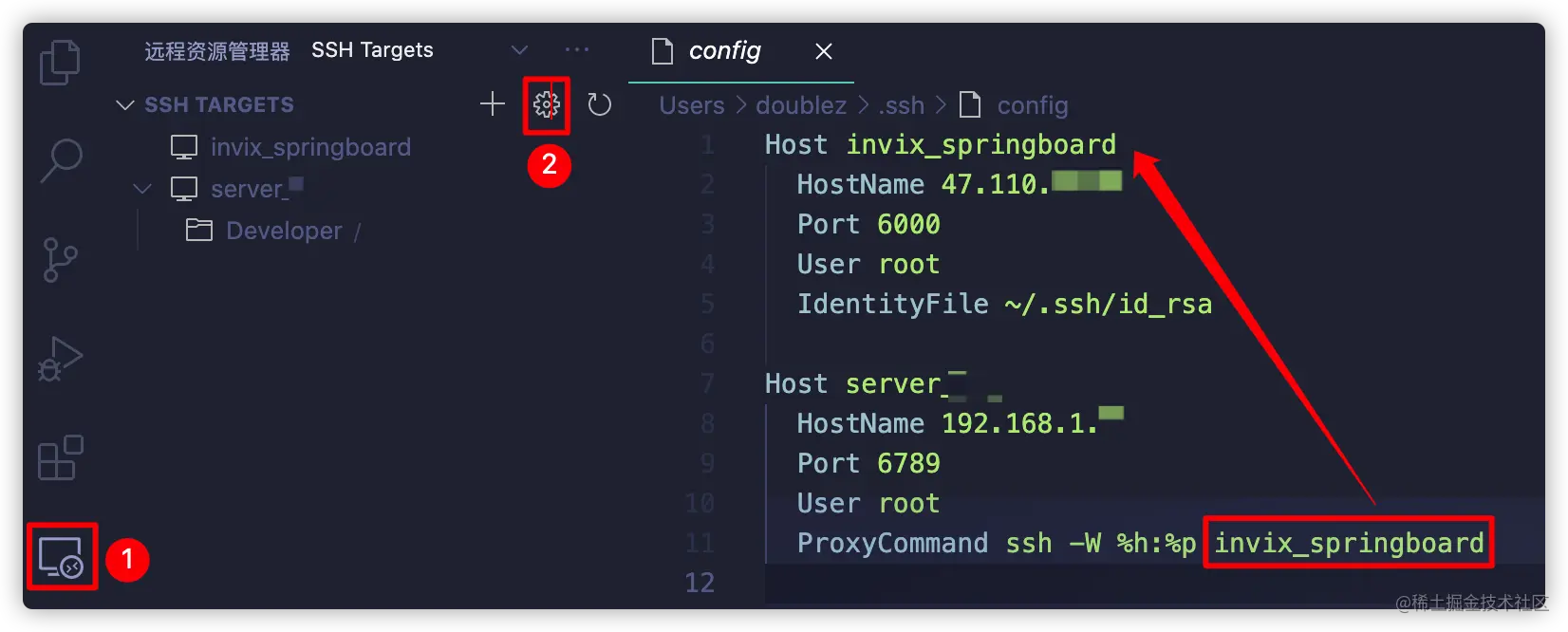
Task: Open the Search view icon
Action: tap(61, 160)
